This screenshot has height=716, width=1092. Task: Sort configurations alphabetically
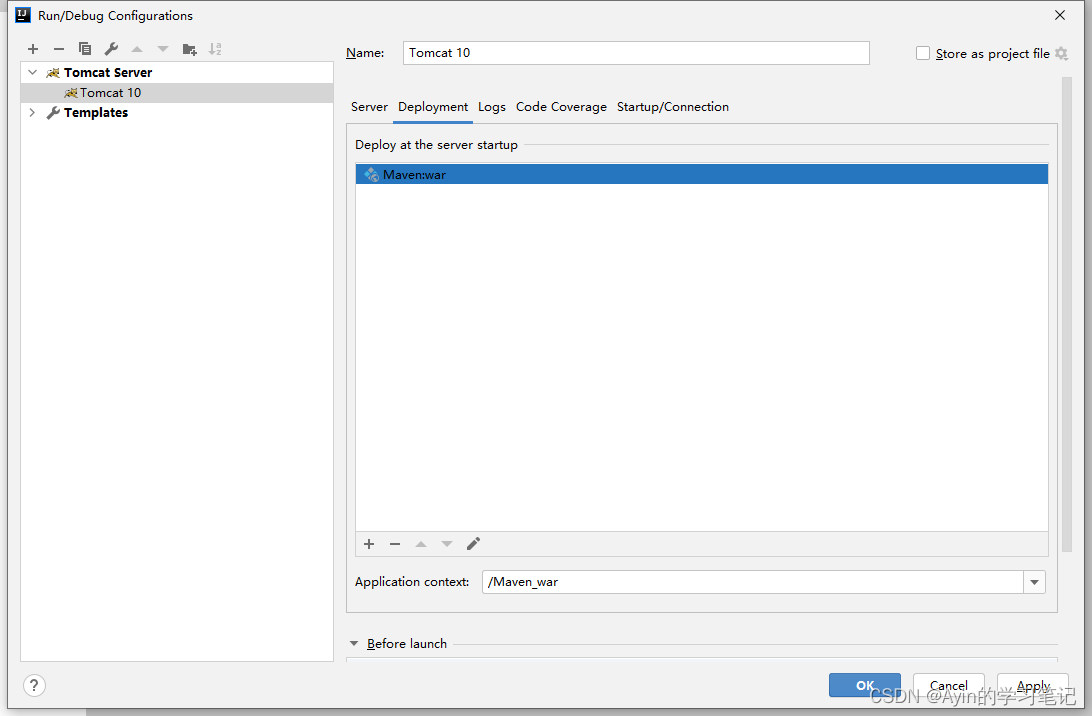215,49
